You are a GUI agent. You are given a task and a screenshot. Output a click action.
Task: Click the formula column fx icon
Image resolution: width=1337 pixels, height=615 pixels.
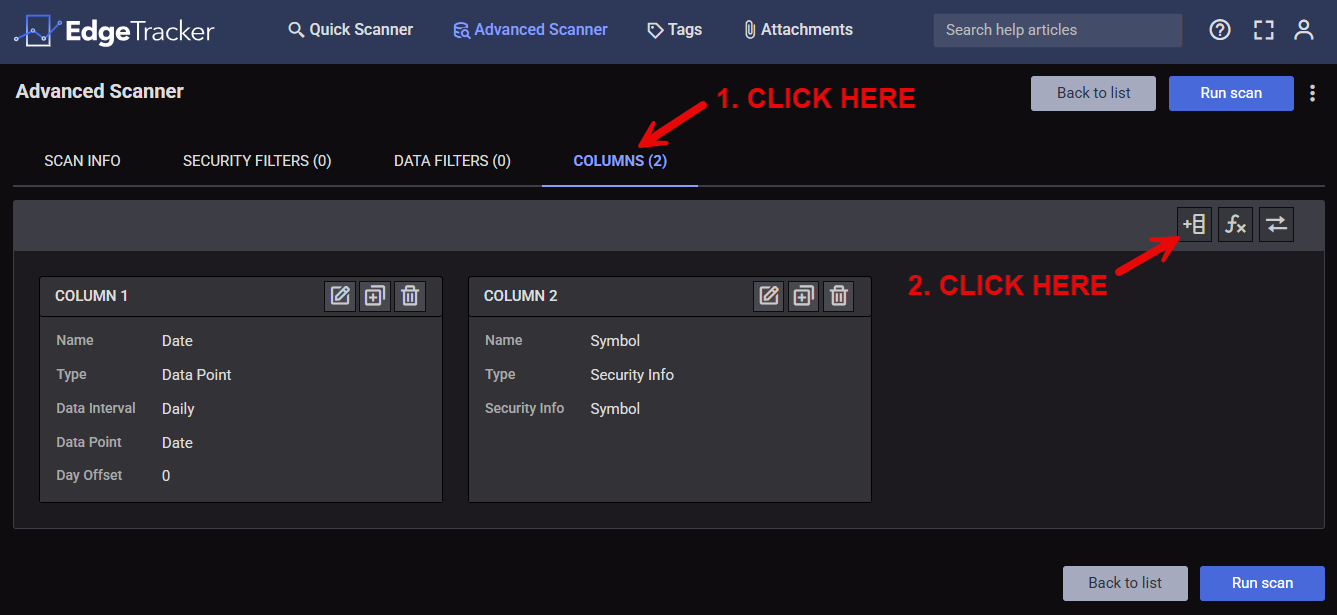point(1235,225)
